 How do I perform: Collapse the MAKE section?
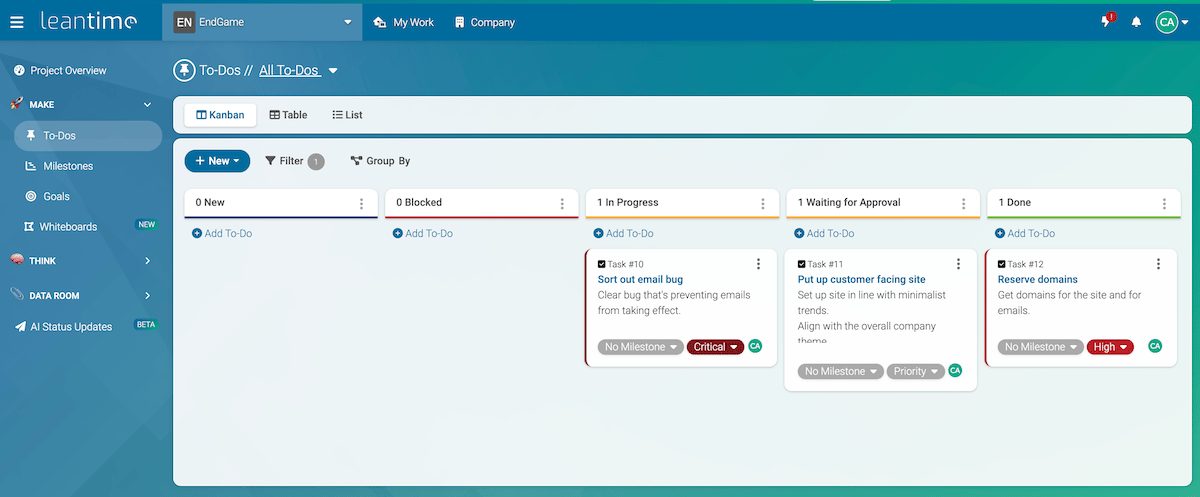click(147, 104)
